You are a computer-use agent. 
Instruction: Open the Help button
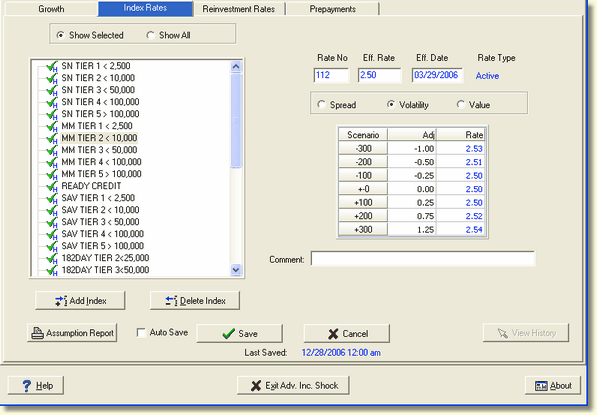coord(36,386)
